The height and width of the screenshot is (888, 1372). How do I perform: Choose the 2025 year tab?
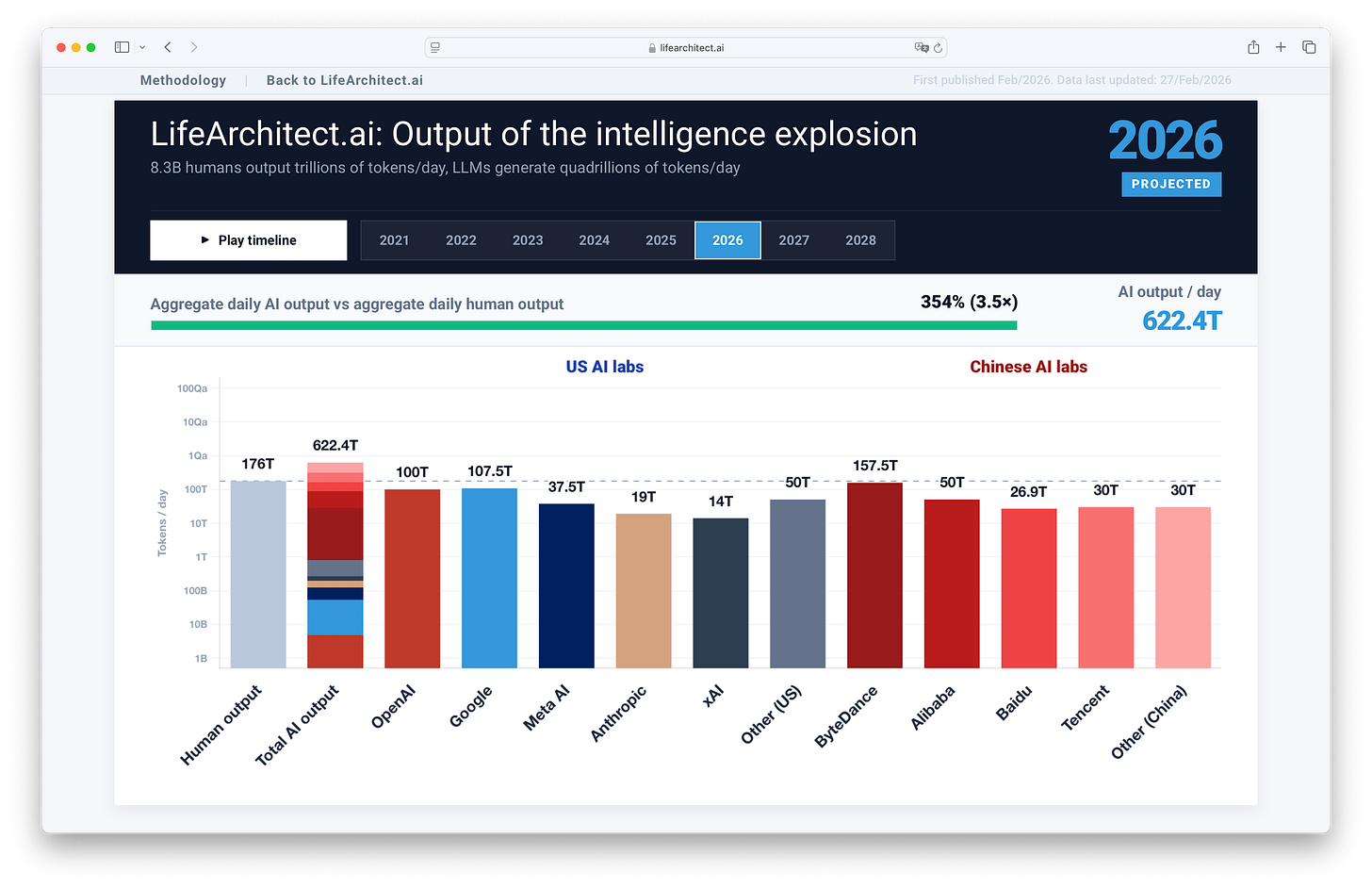click(661, 240)
